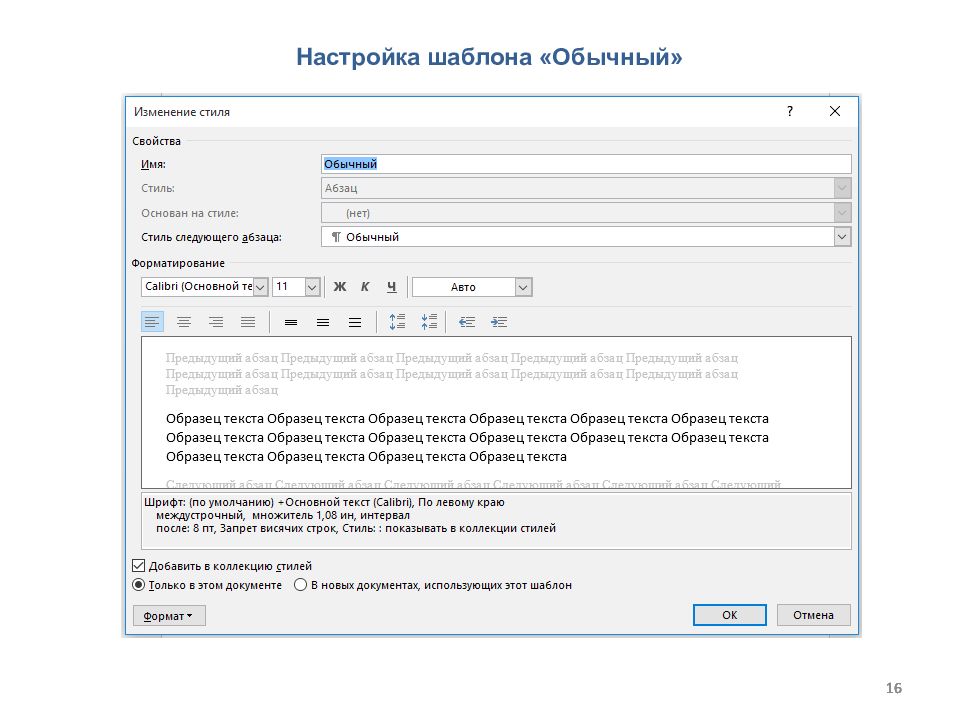Align text to the right

click(216, 322)
